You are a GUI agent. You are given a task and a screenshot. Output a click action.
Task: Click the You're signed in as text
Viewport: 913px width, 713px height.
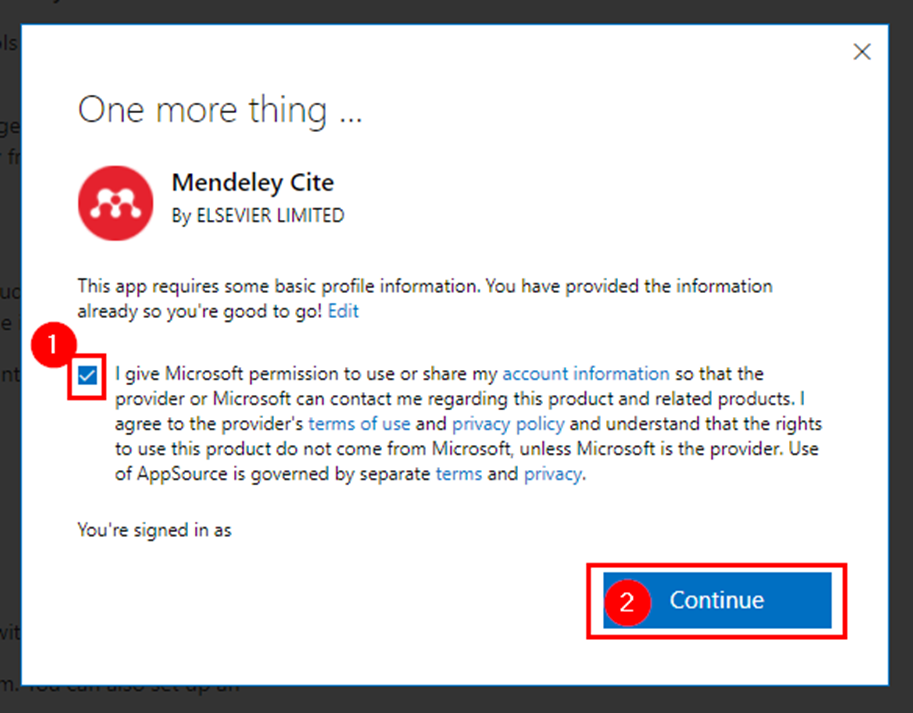tap(154, 530)
